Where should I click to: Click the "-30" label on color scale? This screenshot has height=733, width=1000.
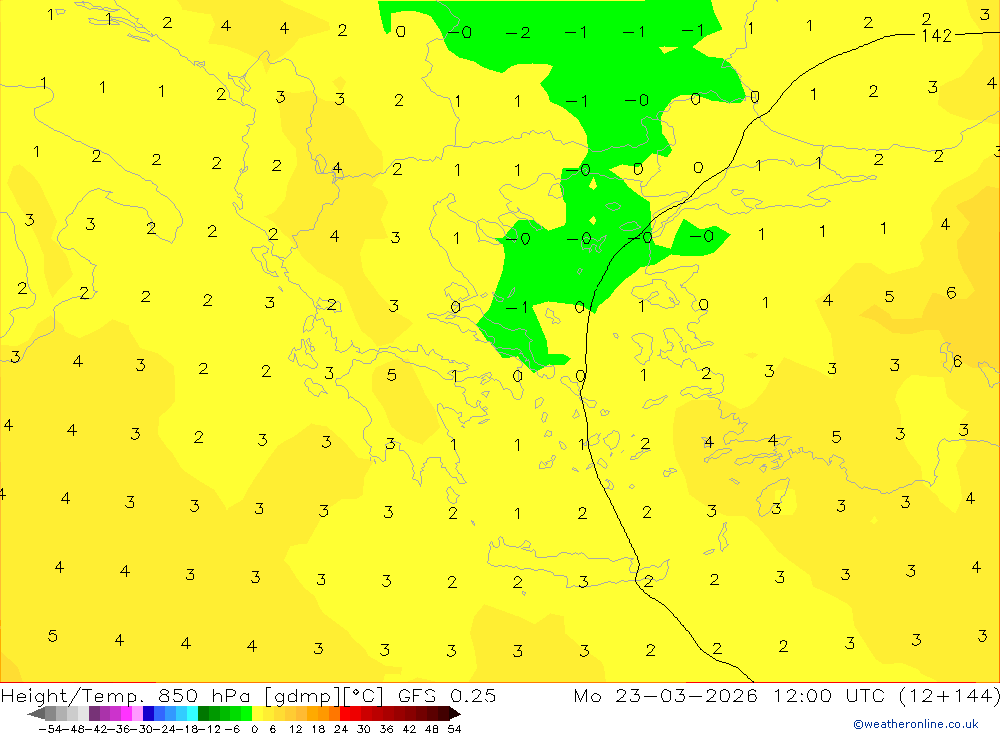(143, 729)
